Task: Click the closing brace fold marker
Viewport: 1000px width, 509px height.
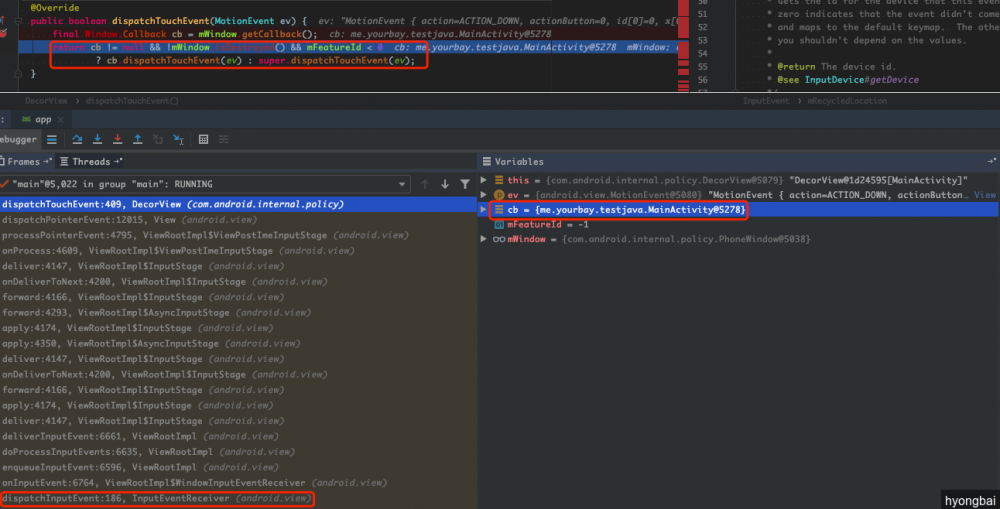Action: coord(18,73)
